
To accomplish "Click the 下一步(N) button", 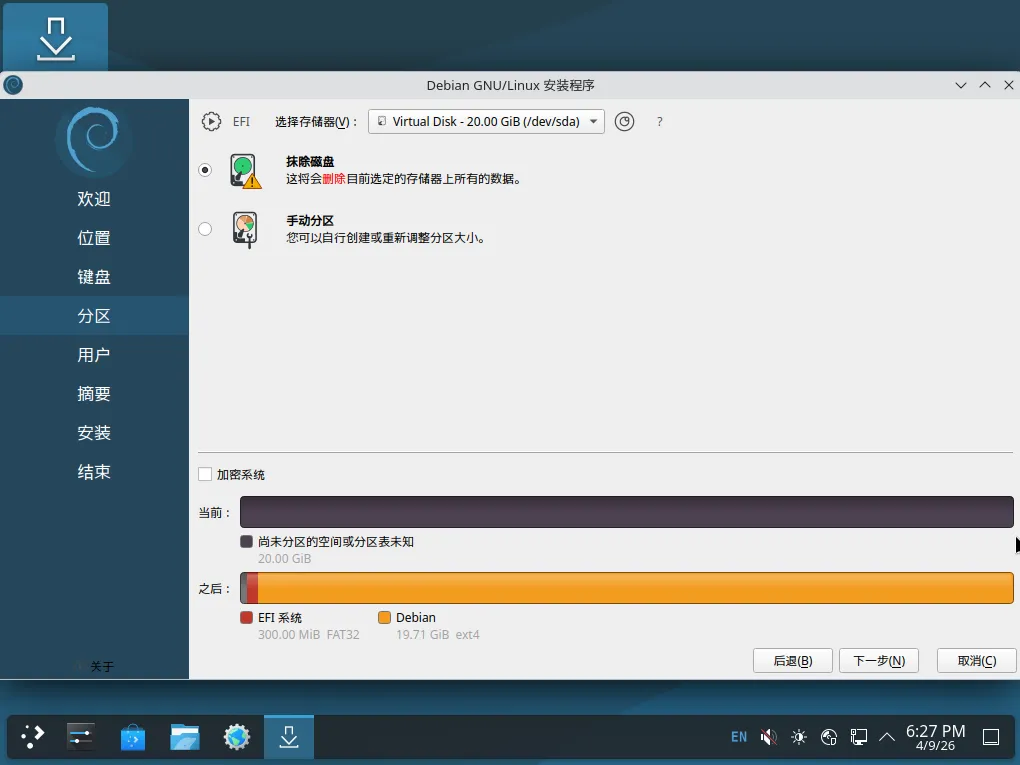I will 879,661.
